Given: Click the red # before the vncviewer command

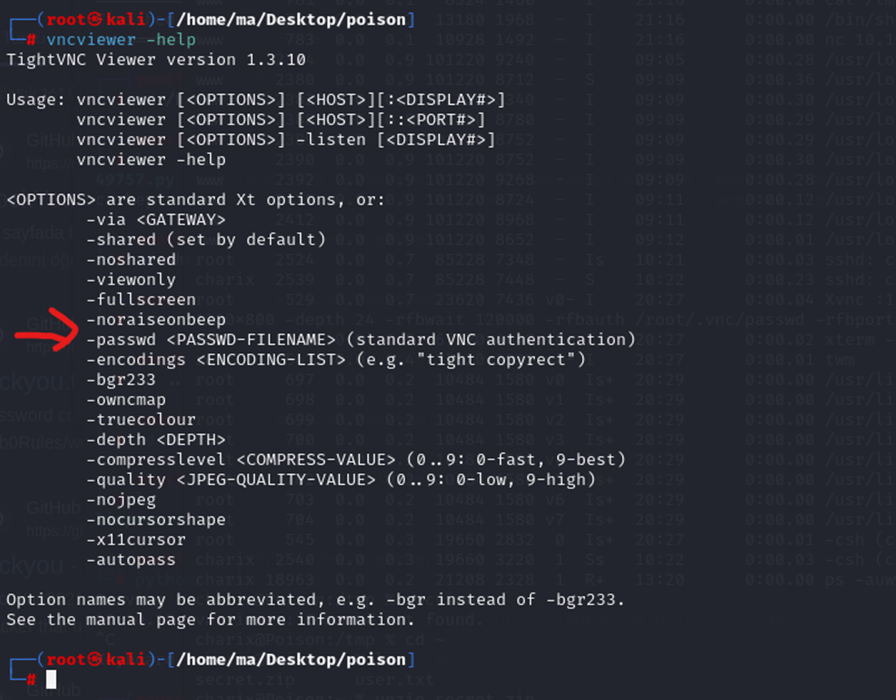Looking at the screenshot, I should pos(32,40).
